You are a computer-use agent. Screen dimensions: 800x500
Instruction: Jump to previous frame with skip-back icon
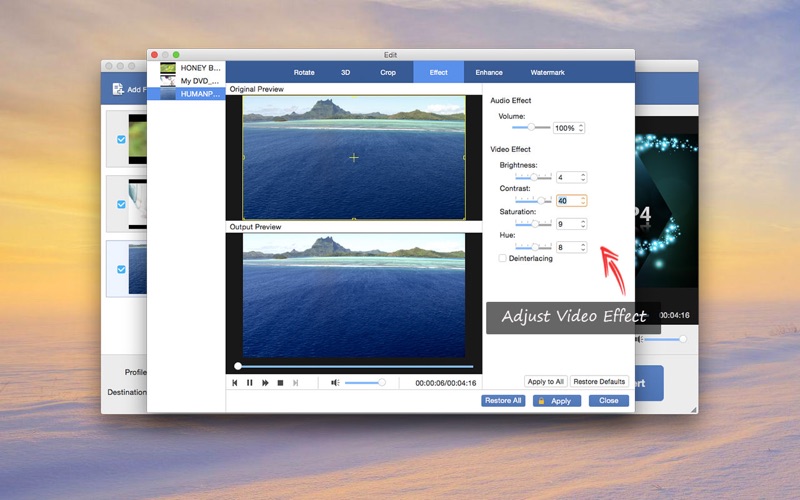[x=235, y=383]
